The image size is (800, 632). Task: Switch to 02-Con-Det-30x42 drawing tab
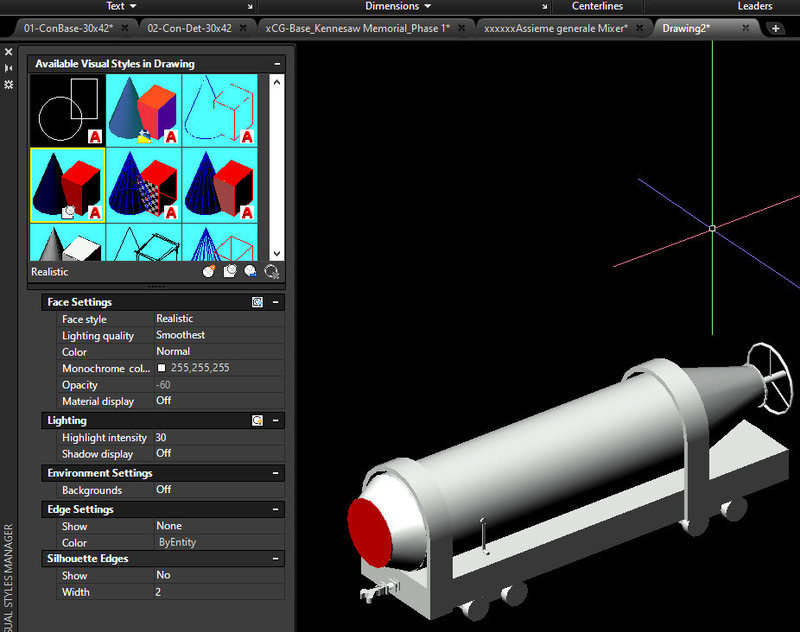190,28
